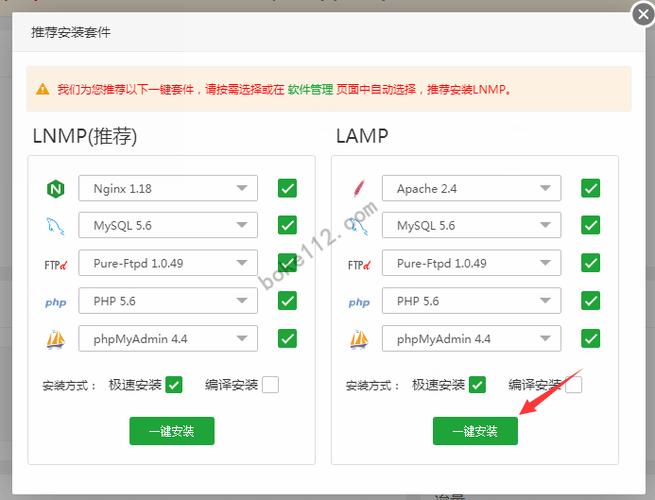The image size is (655, 500).
Task: Click the Apache feather icon in LAMP
Action: [x=359, y=188]
